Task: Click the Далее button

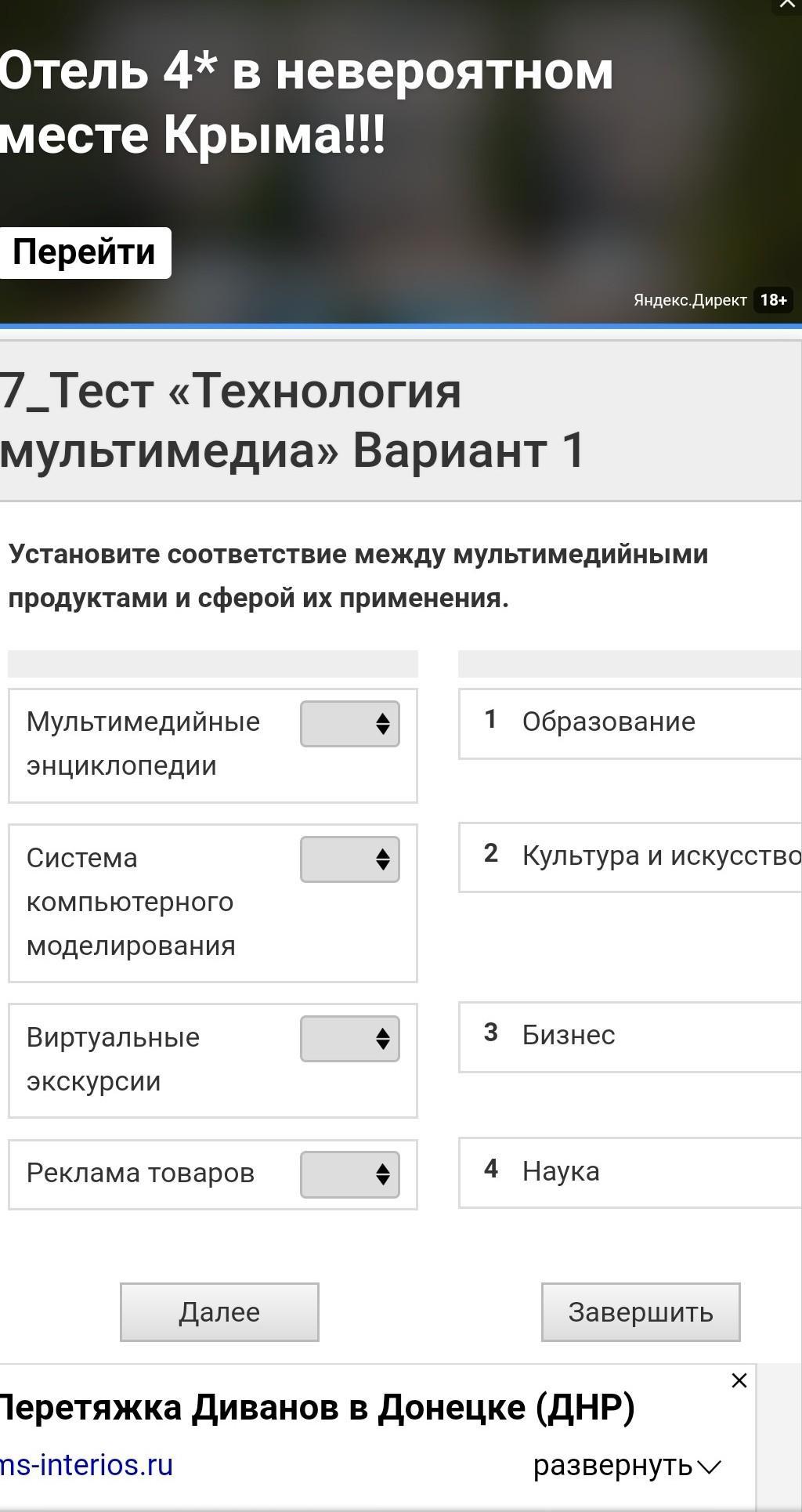Action: click(x=219, y=1312)
